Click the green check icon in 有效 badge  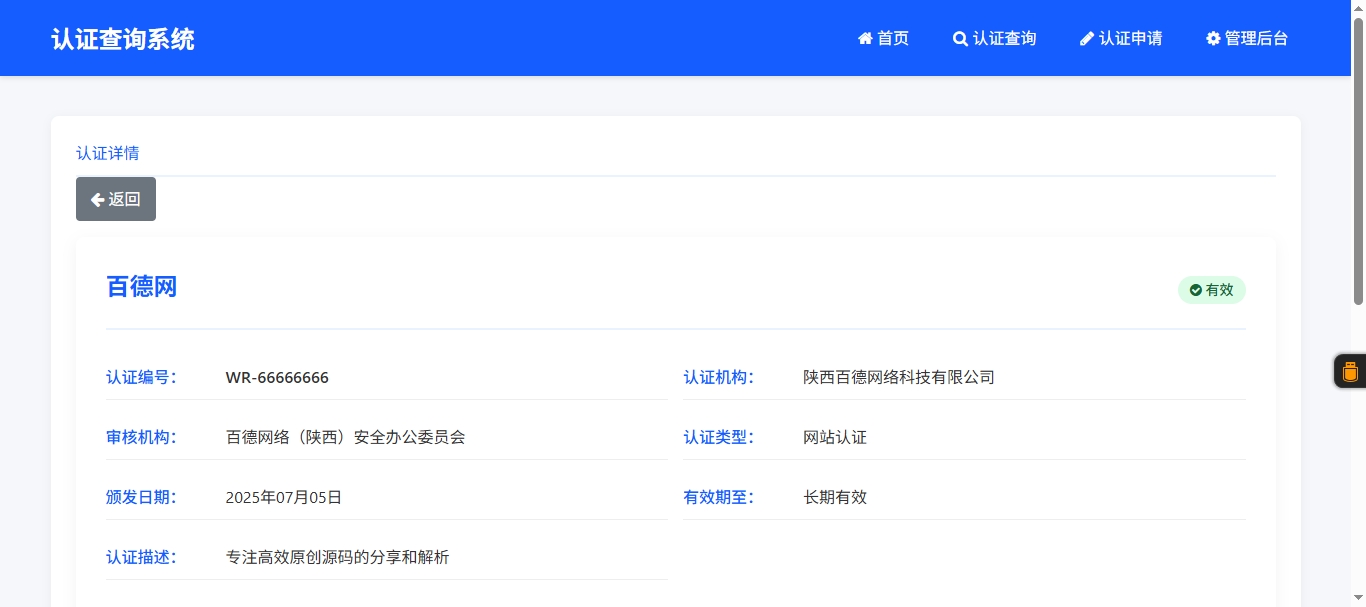click(1195, 290)
